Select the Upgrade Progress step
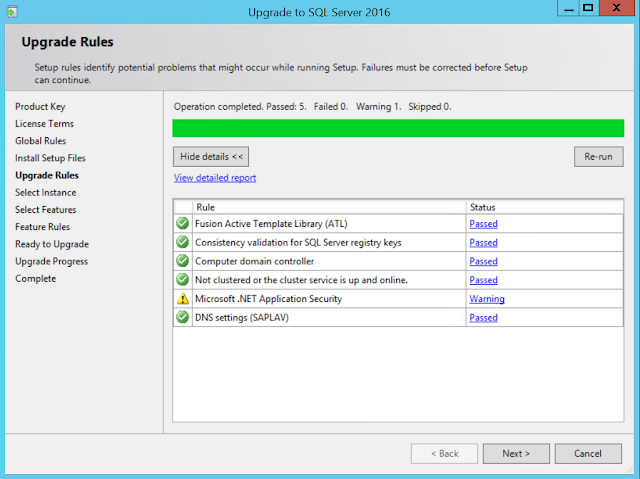640x479 pixels. point(51,262)
